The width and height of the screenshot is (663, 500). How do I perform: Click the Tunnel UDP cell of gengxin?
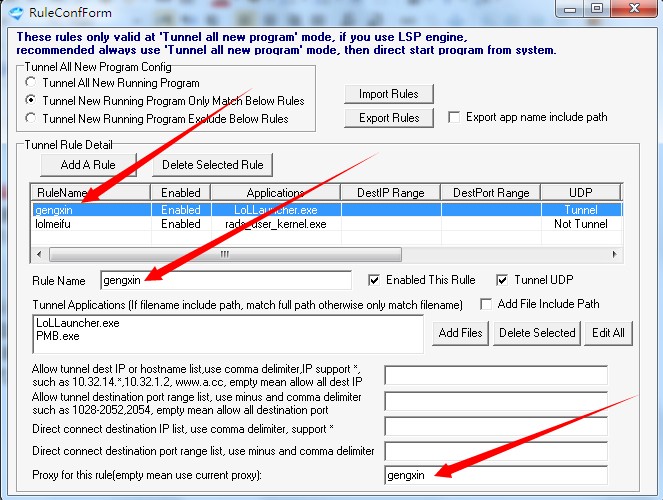(581, 210)
